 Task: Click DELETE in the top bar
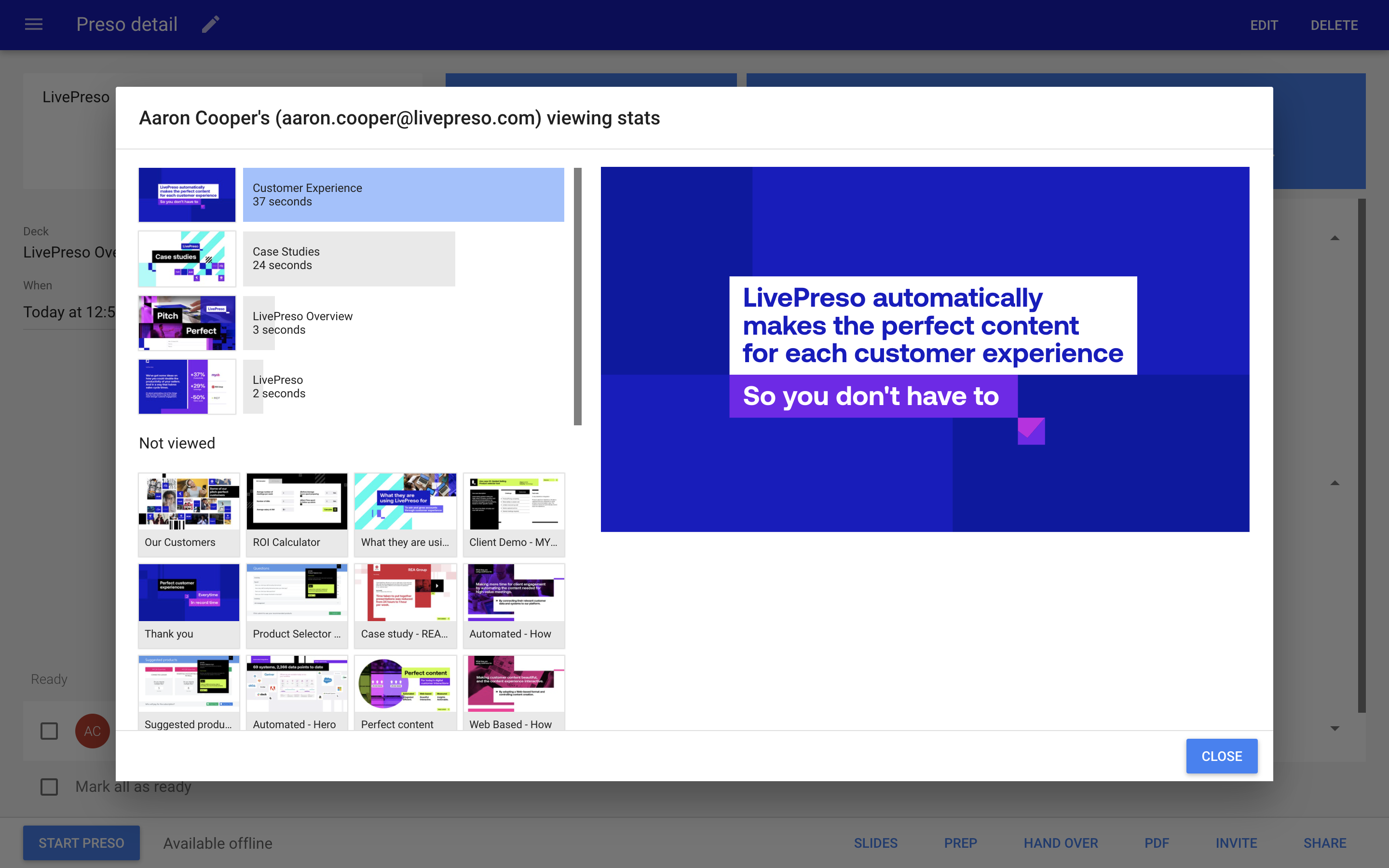pyautogui.click(x=1335, y=25)
